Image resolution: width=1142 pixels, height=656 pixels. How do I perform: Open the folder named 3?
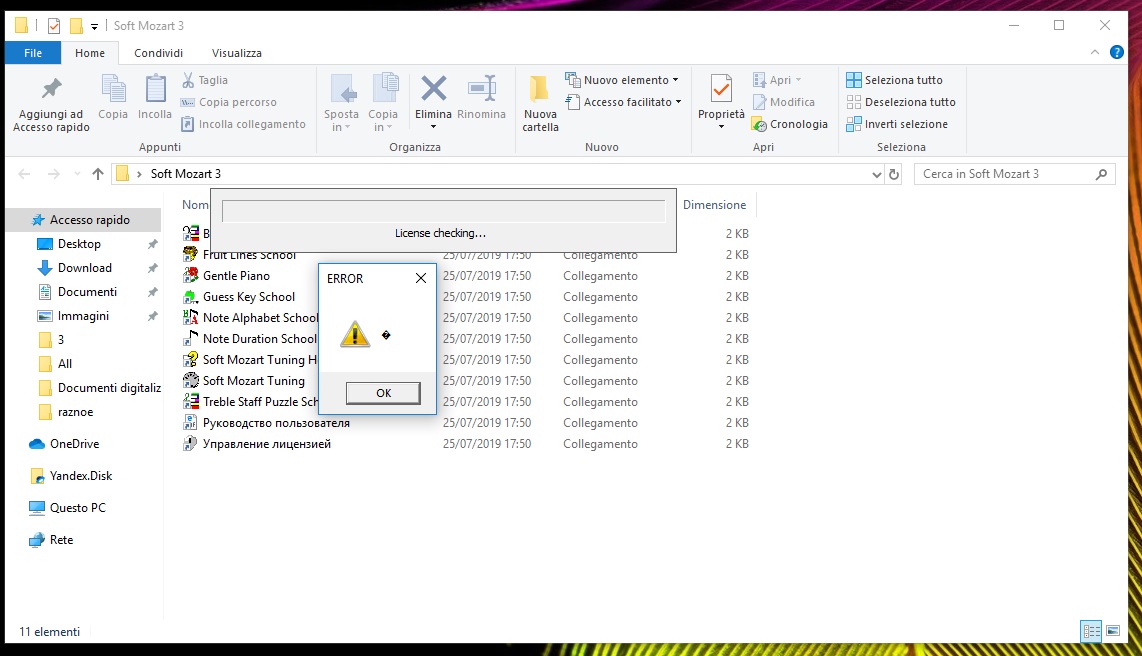click(60, 340)
